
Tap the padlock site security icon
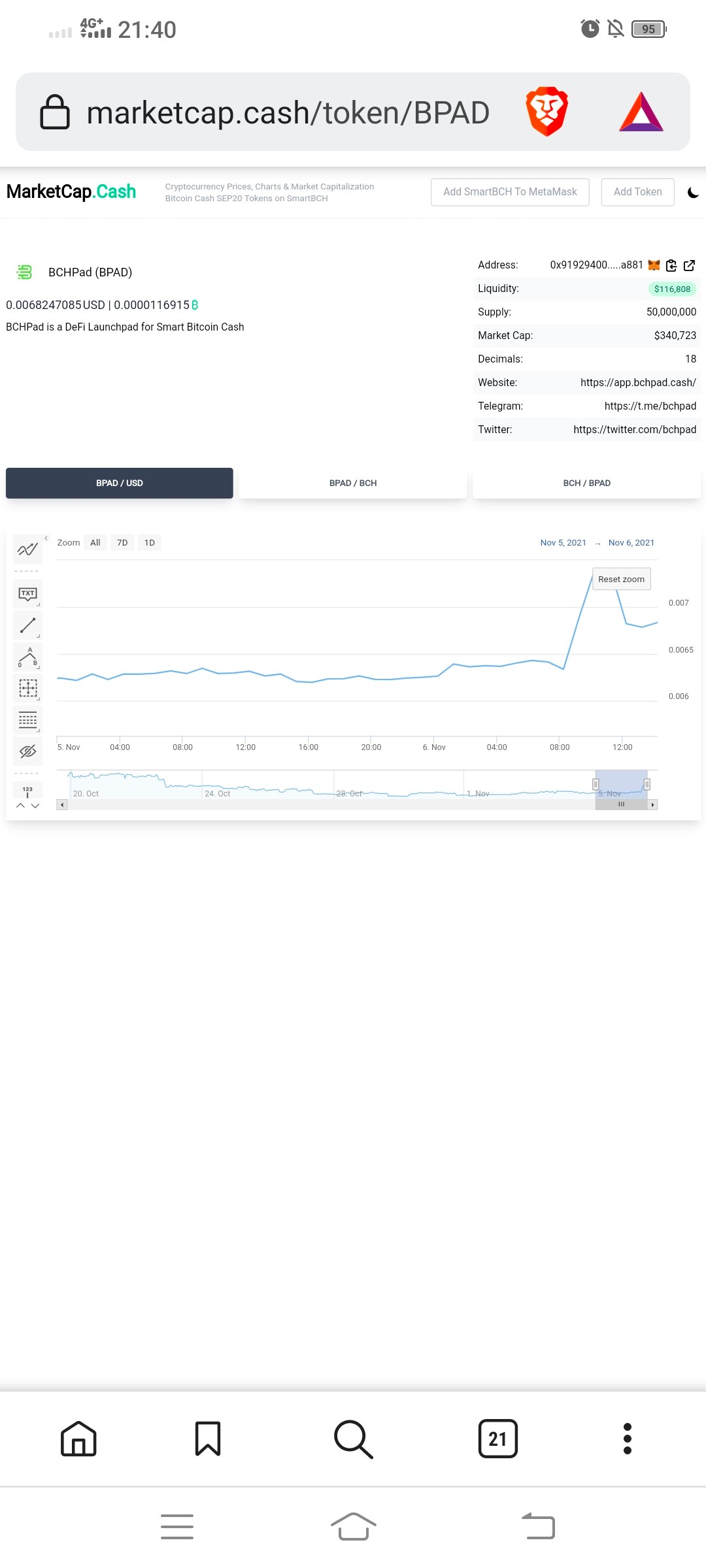coord(55,112)
